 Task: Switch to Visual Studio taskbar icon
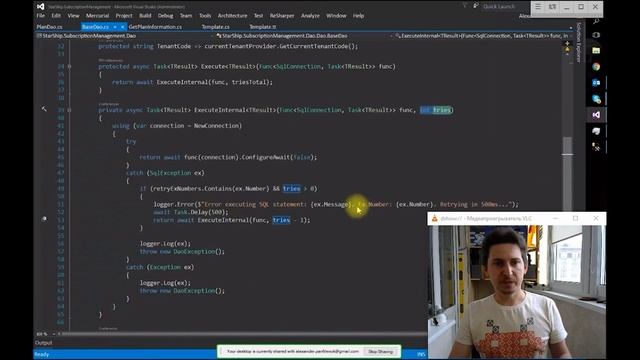(596, 115)
